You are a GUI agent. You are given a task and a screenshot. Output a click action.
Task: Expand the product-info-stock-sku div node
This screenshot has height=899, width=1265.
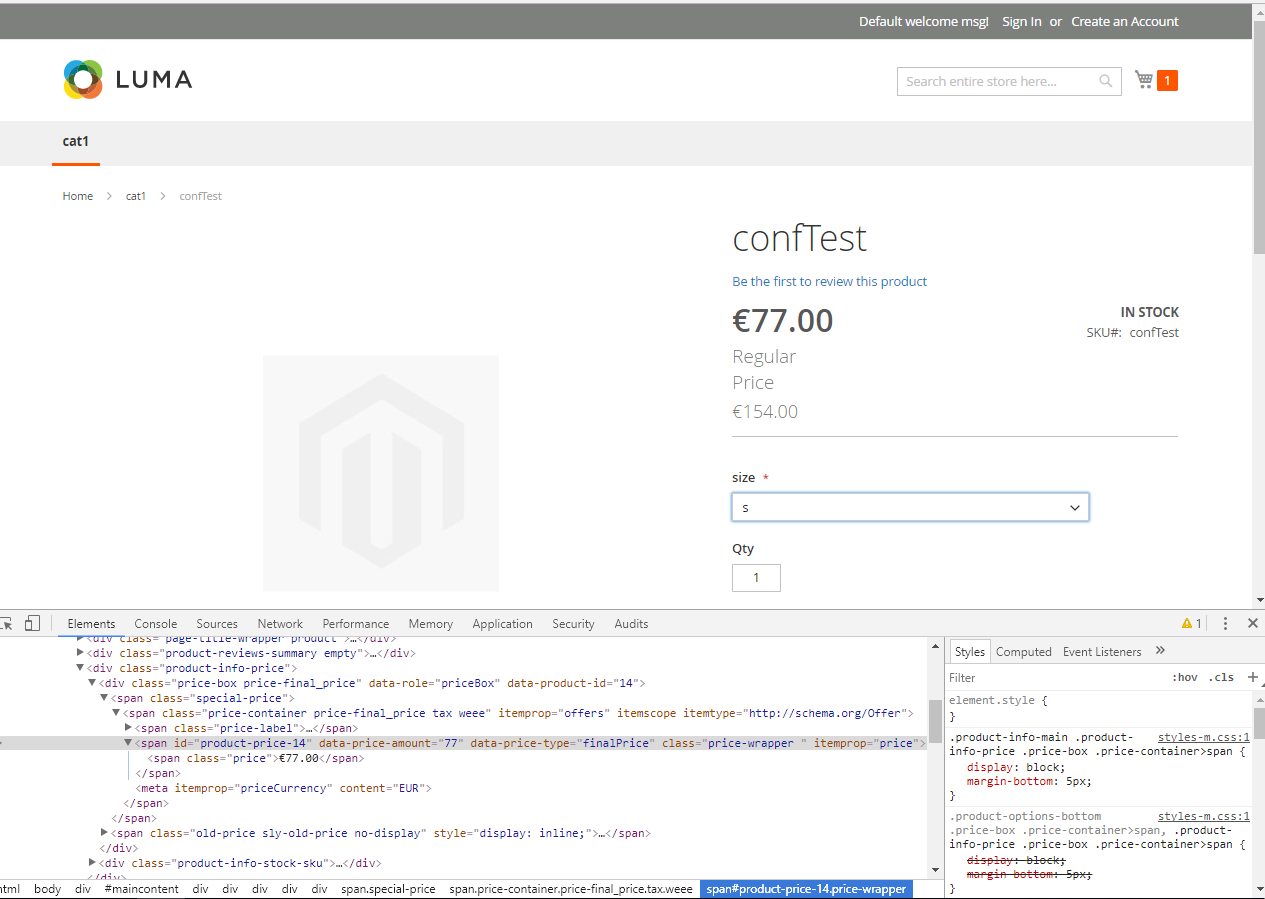tap(93, 863)
